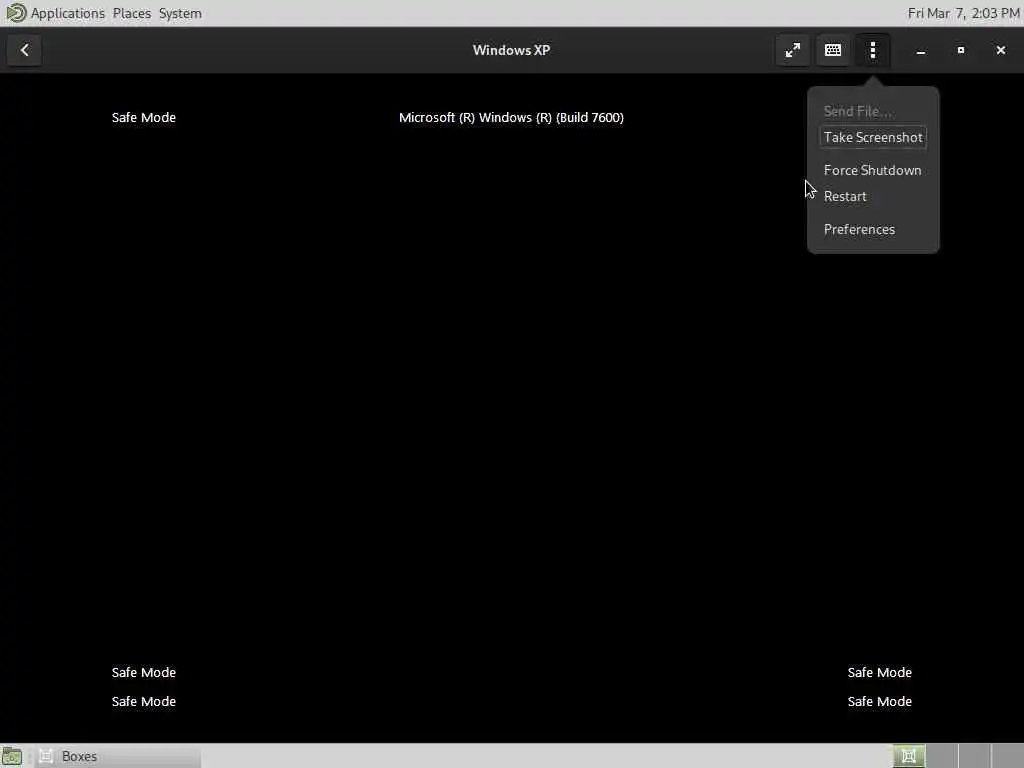Close the three-dot actions menu button
1024x768 pixels.
(873, 50)
